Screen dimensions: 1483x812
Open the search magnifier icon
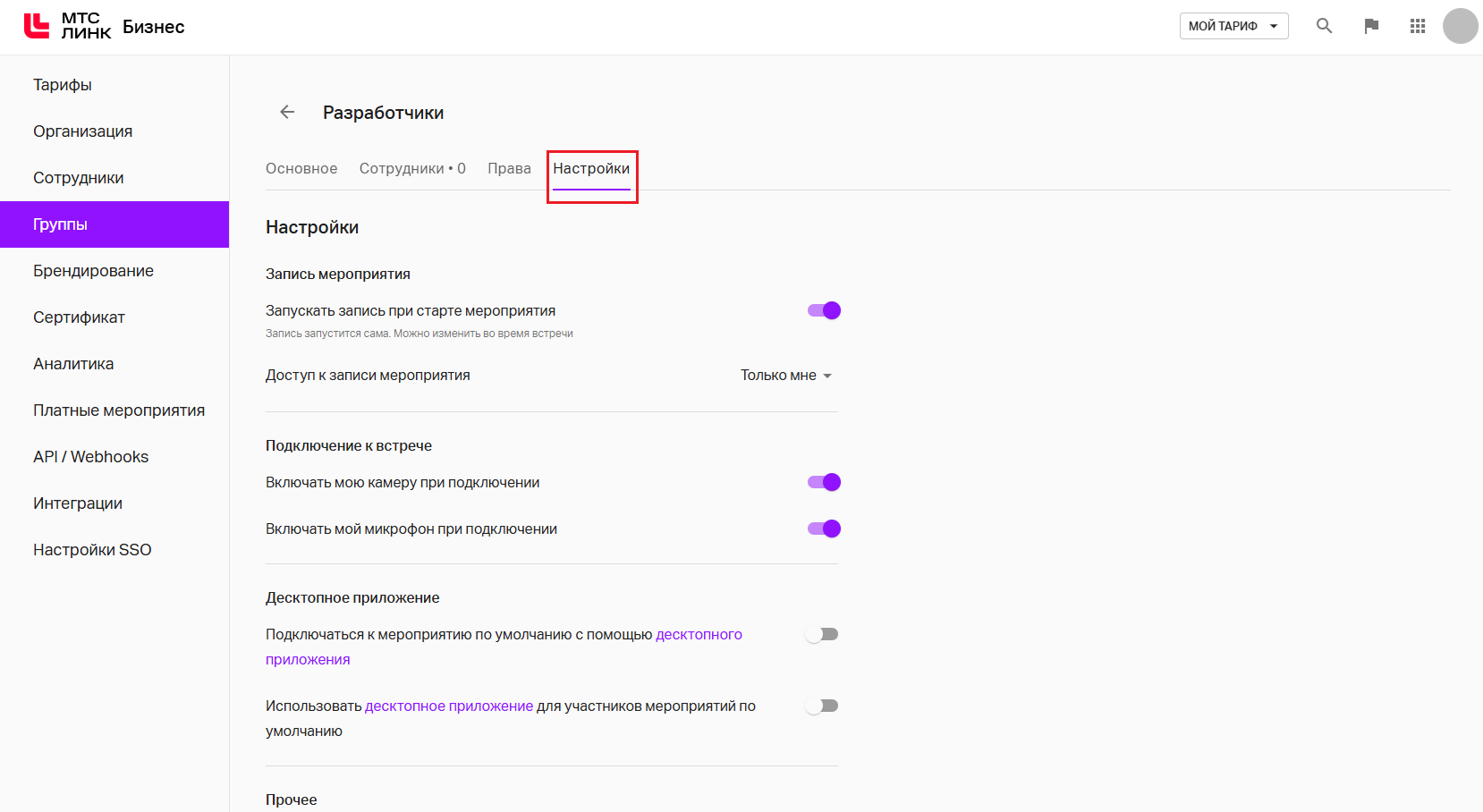pyautogui.click(x=1324, y=26)
